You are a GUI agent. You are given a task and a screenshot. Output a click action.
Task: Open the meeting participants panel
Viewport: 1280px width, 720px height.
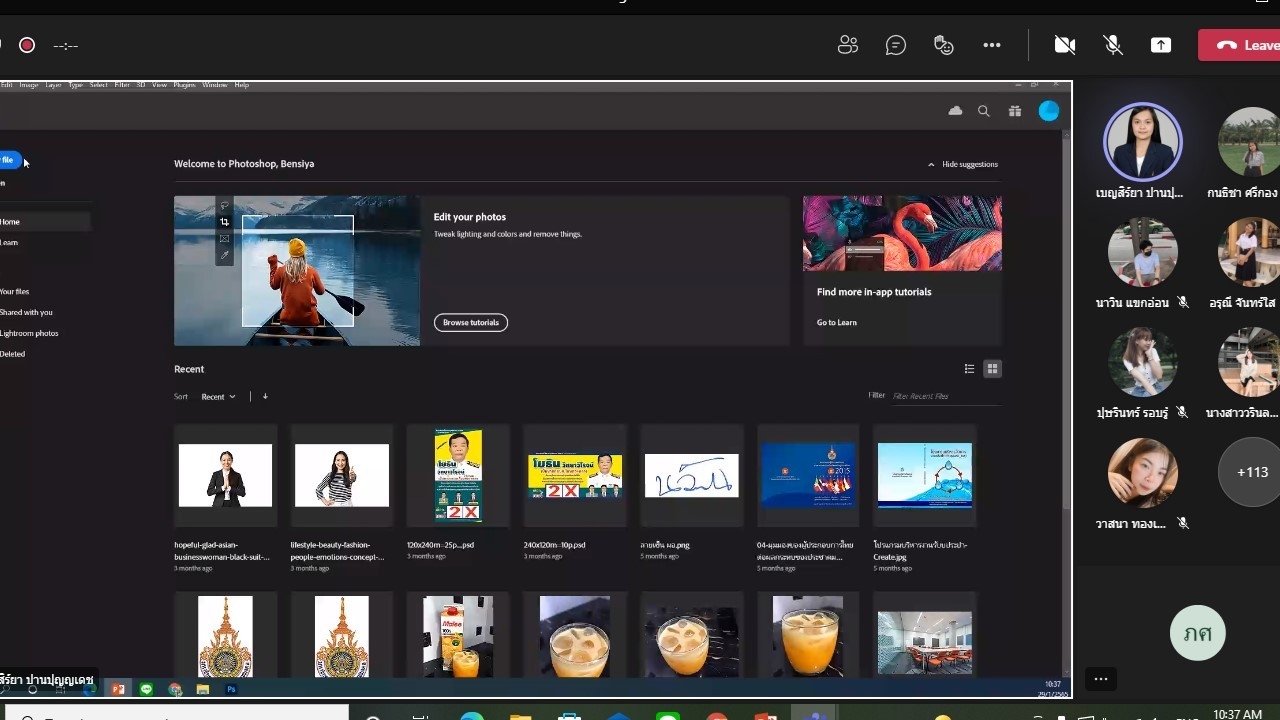[848, 45]
